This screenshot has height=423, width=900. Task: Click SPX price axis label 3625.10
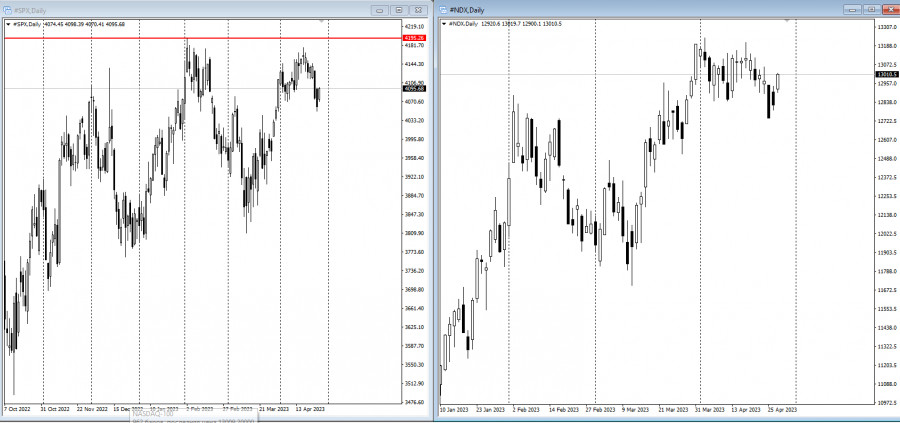(x=414, y=327)
